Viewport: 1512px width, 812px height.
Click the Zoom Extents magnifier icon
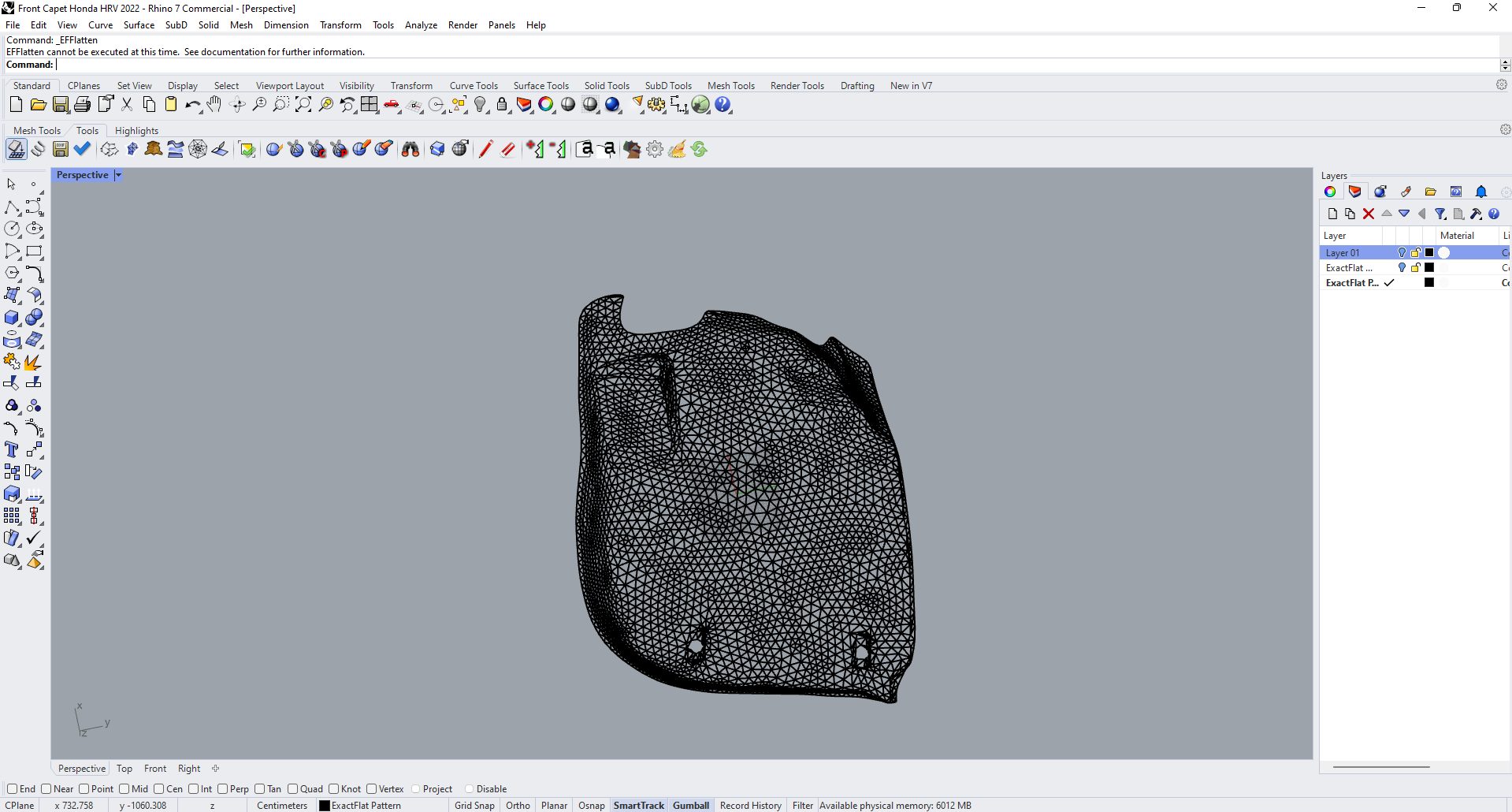(303, 104)
